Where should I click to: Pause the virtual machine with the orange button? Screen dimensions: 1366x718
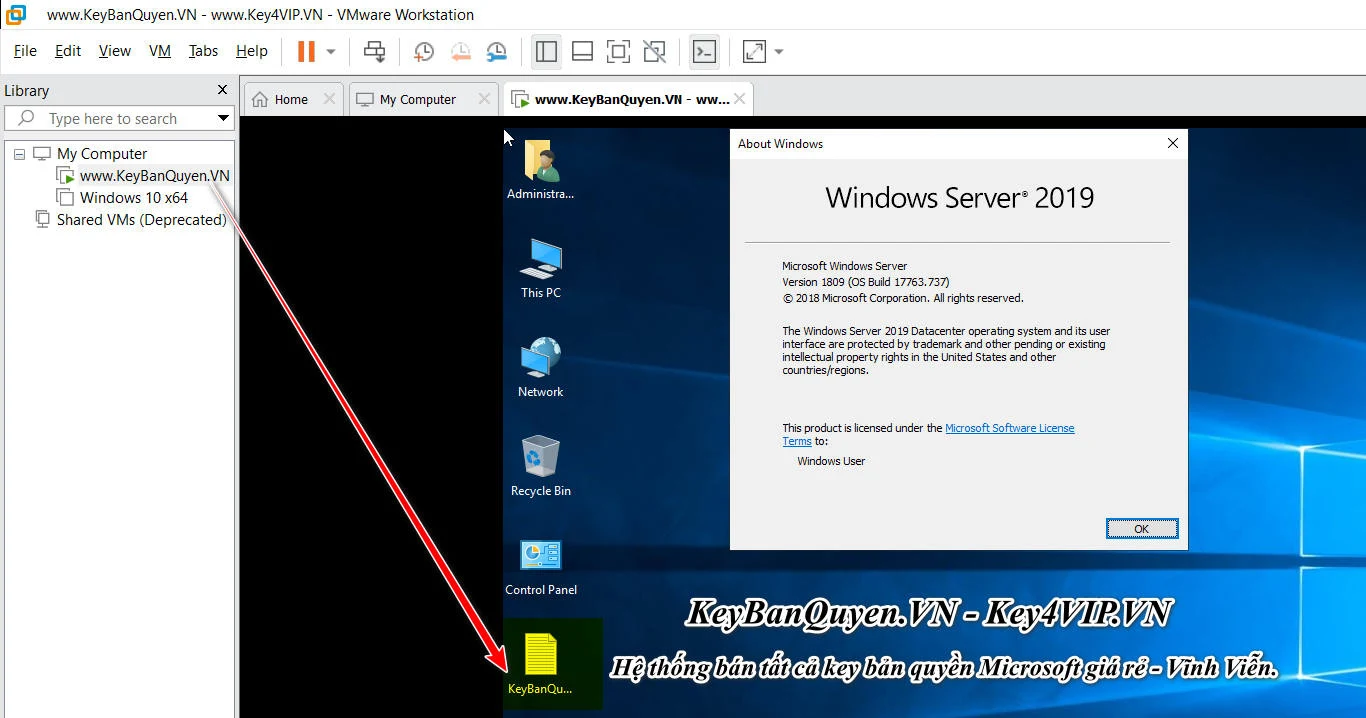[306, 51]
